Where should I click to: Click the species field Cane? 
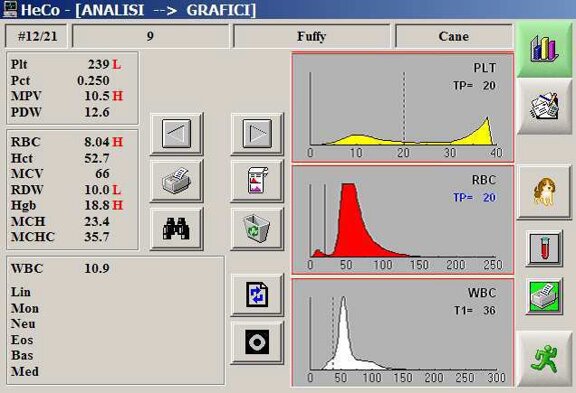click(454, 36)
